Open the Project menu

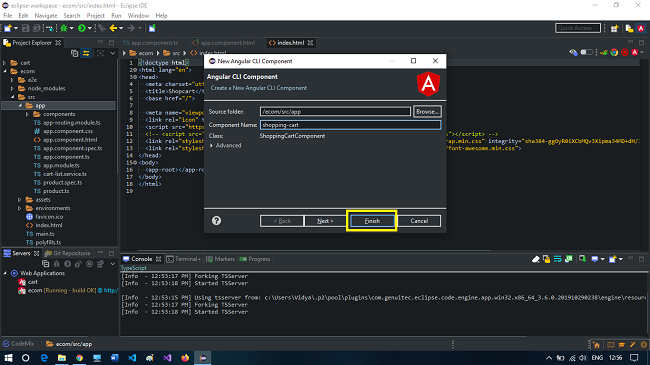click(95, 16)
